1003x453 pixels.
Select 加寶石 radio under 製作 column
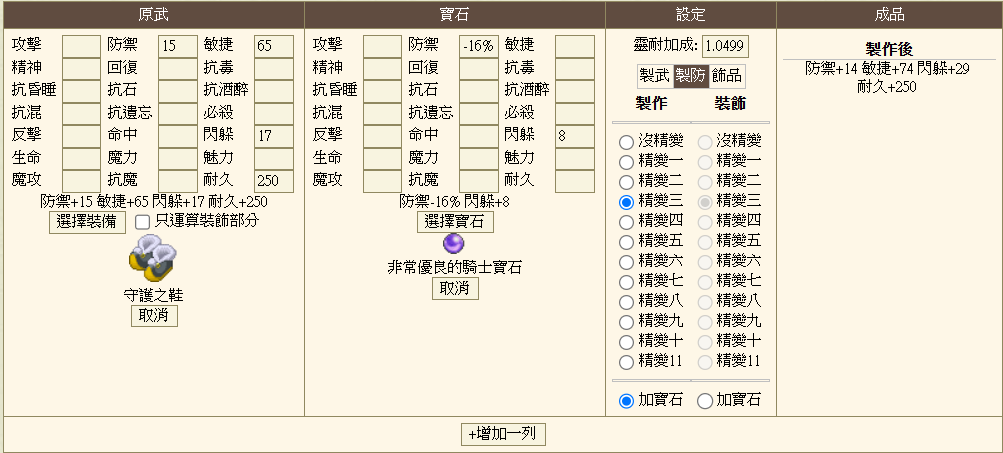tap(626, 402)
